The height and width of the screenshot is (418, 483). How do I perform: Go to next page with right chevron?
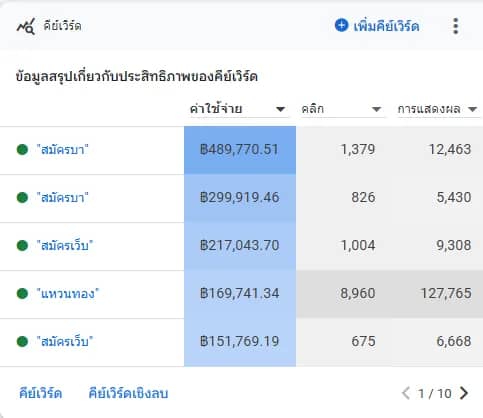click(464, 393)
